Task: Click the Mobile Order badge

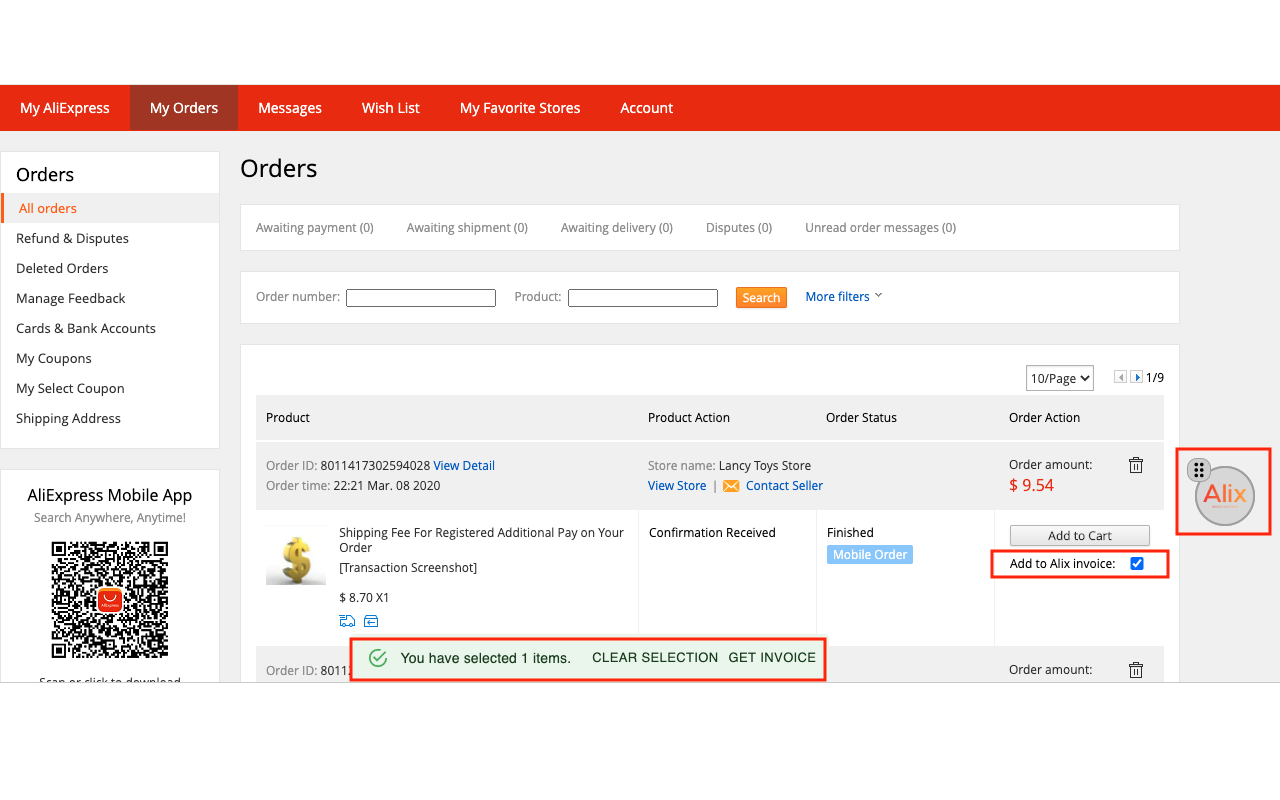Action: [x=870, y=555]
